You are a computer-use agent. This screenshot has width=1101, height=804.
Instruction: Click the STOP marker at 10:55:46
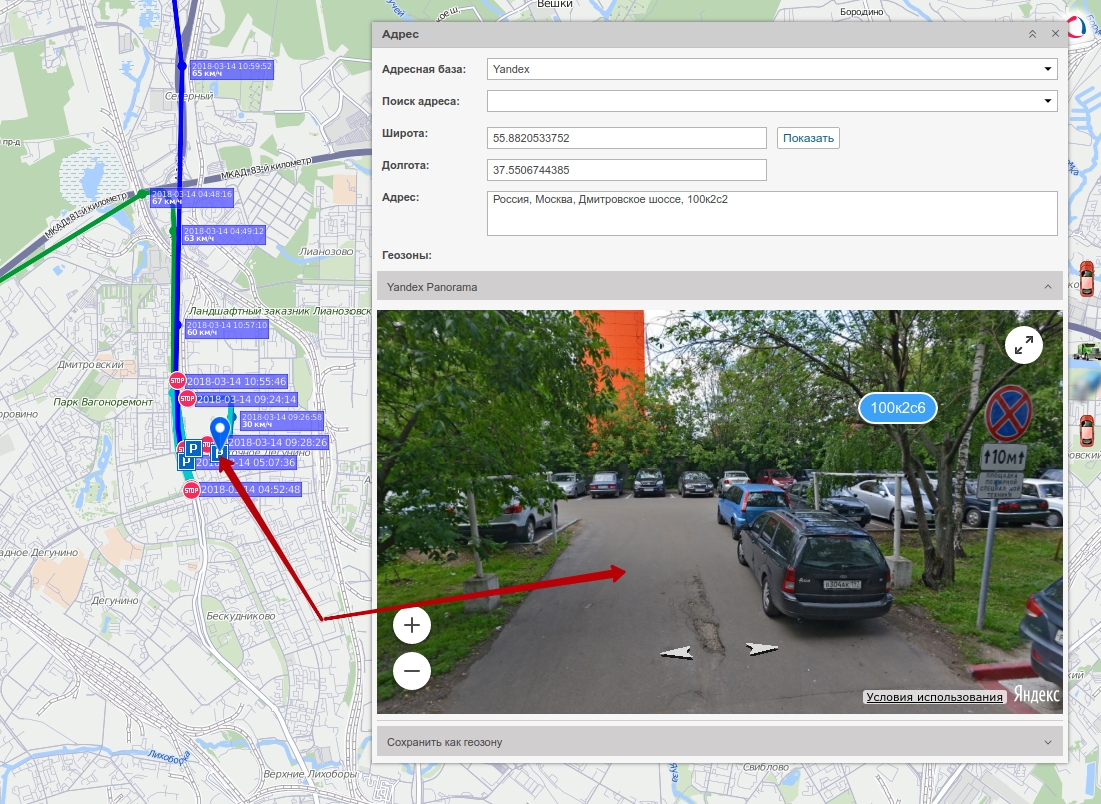tap(178, 381)
